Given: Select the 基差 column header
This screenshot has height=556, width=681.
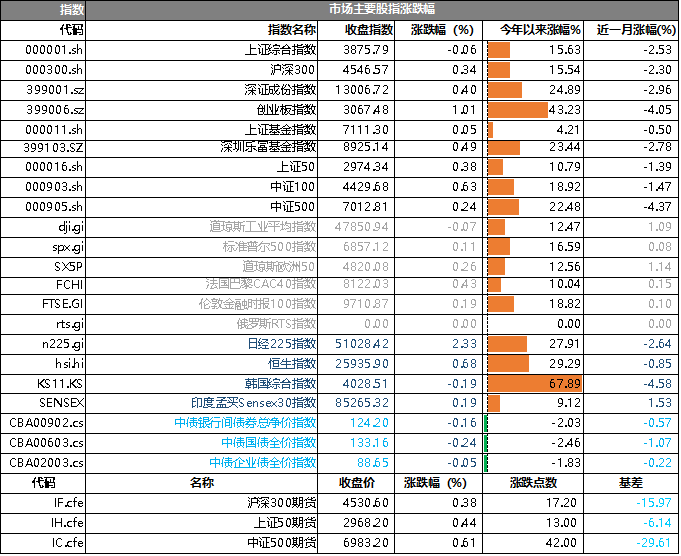Looking at the screenshot, I should click(631, 483).
